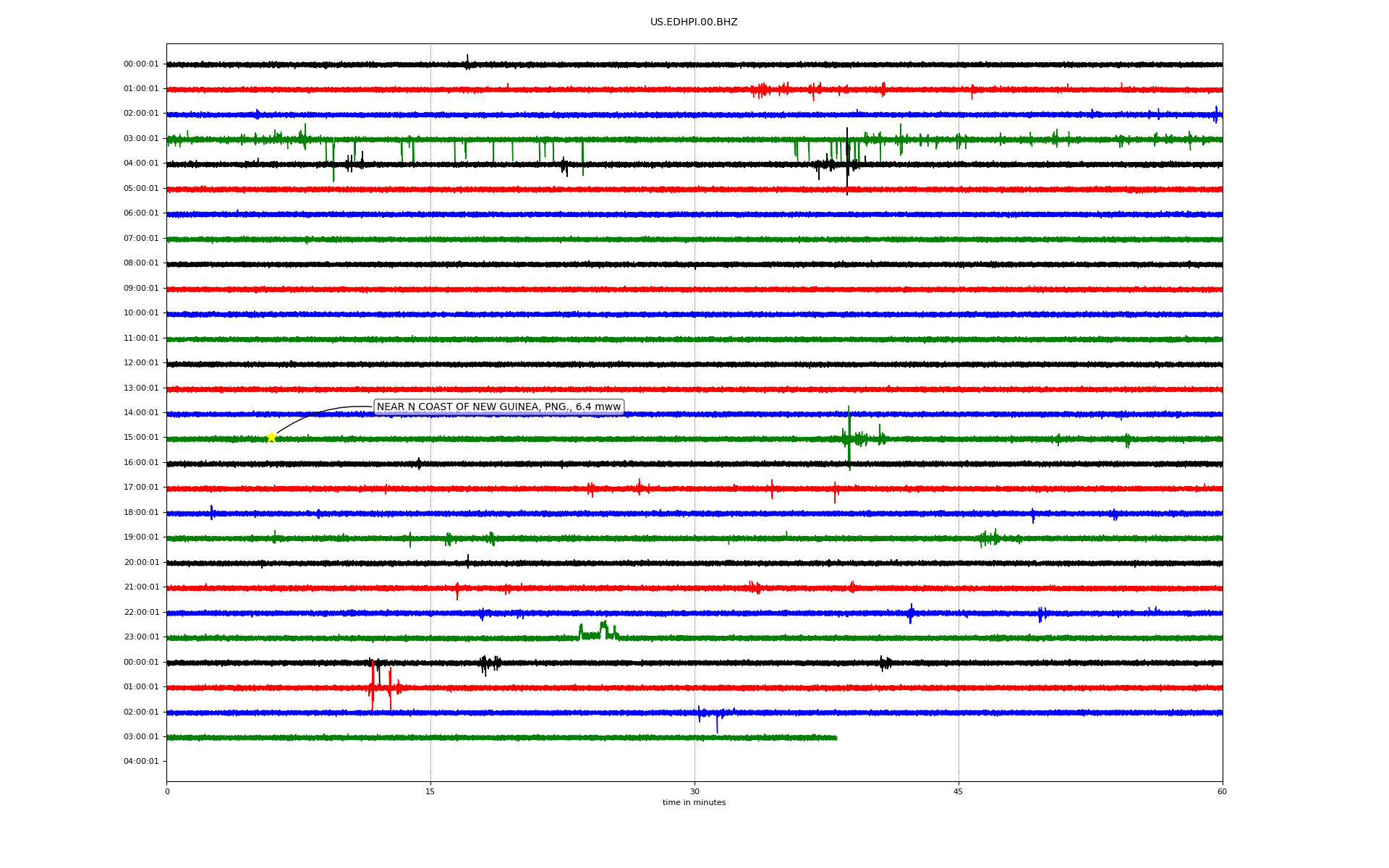Select the 09:00:01 time label
The width and height of the screenshot is (1389, 868).
point(141,289)
